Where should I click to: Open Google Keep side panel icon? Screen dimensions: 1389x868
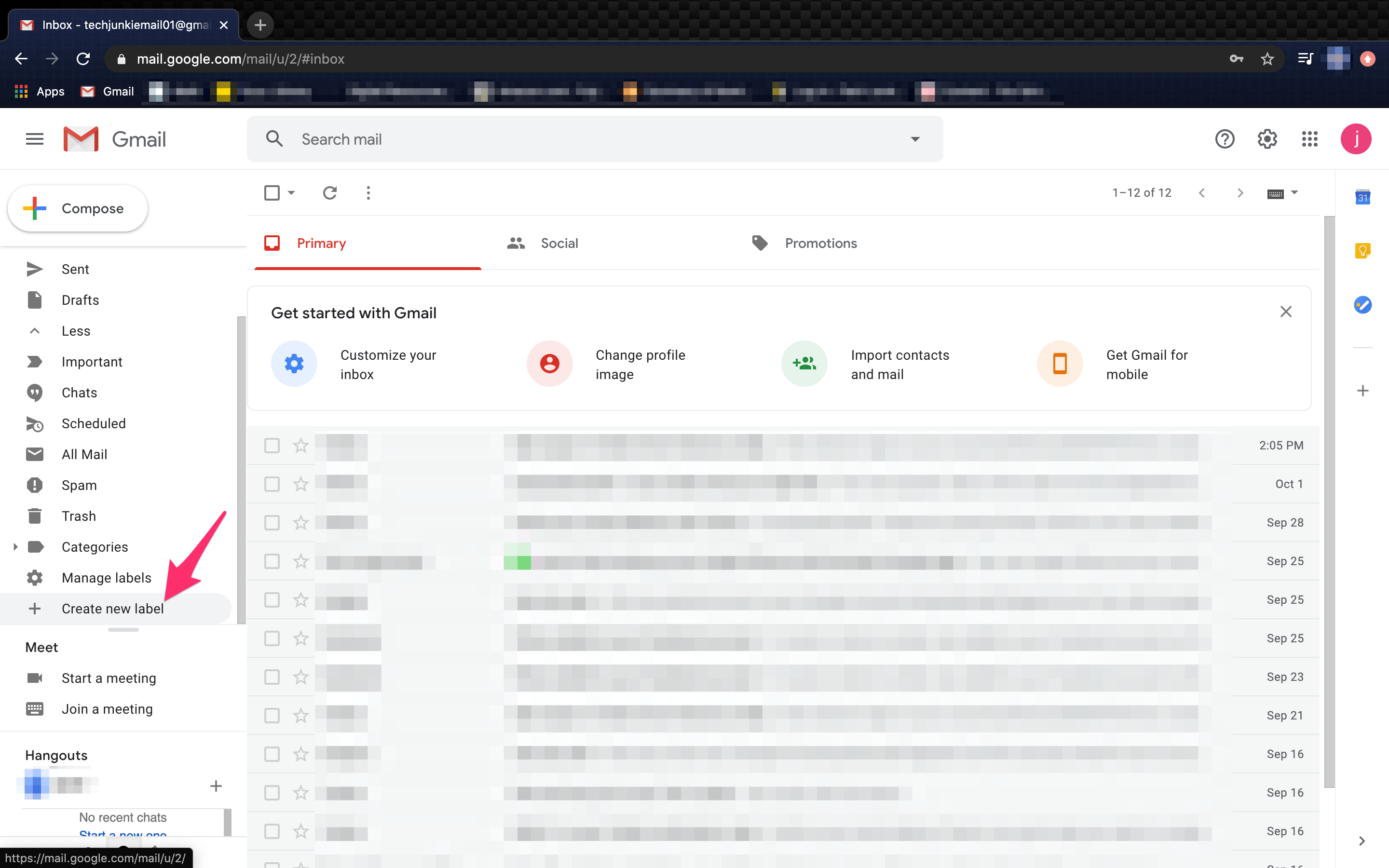pos(1362,250)
